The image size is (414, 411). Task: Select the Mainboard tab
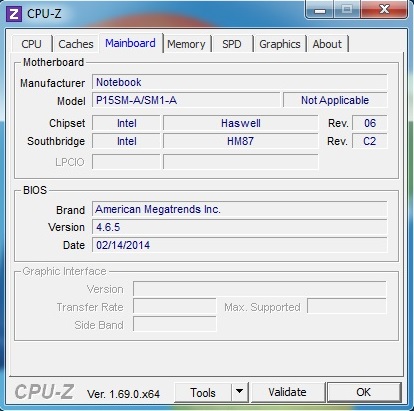coord(131,43)
